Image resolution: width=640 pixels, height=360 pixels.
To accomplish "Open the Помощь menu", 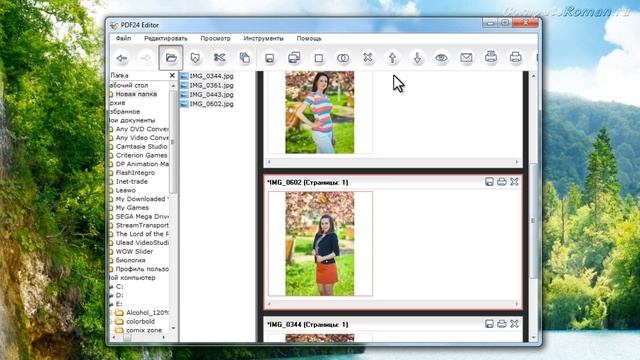I will coord(309,38).
